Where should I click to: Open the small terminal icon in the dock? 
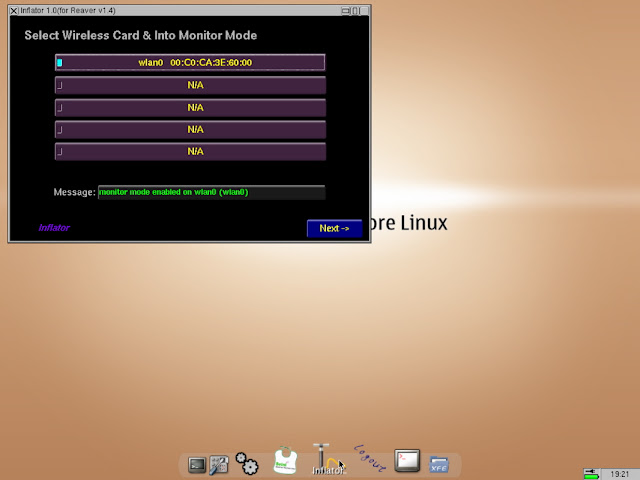[197, 465]
